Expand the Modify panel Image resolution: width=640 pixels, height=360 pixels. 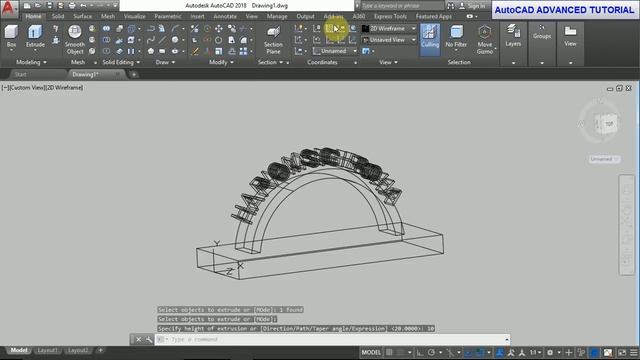[221, 62]
